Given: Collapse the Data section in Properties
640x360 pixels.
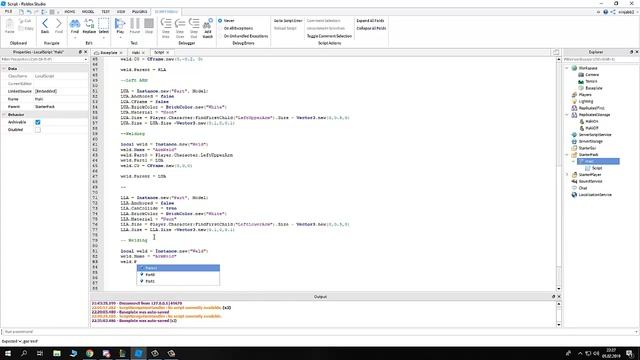Looking at the screenshot, I should [x=4, y=69].
